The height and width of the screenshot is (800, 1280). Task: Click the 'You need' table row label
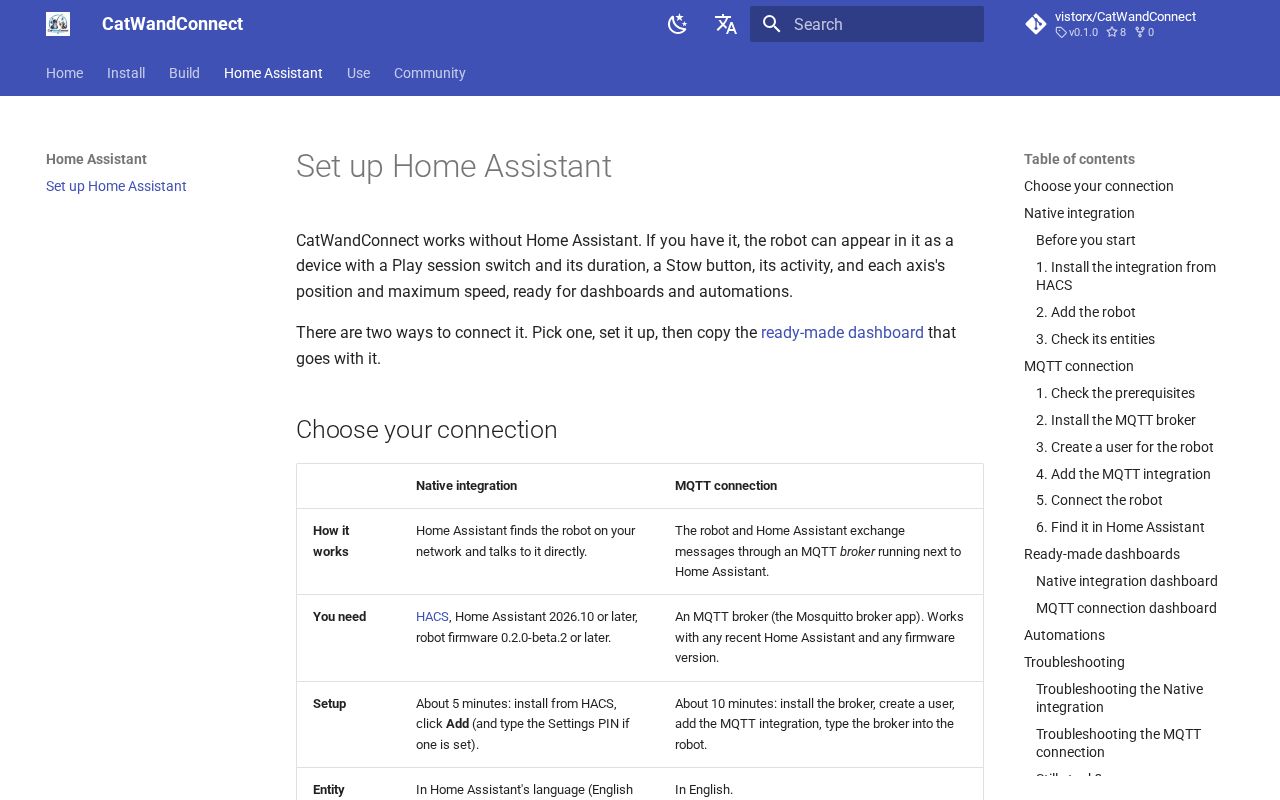(x=339, y=617)
